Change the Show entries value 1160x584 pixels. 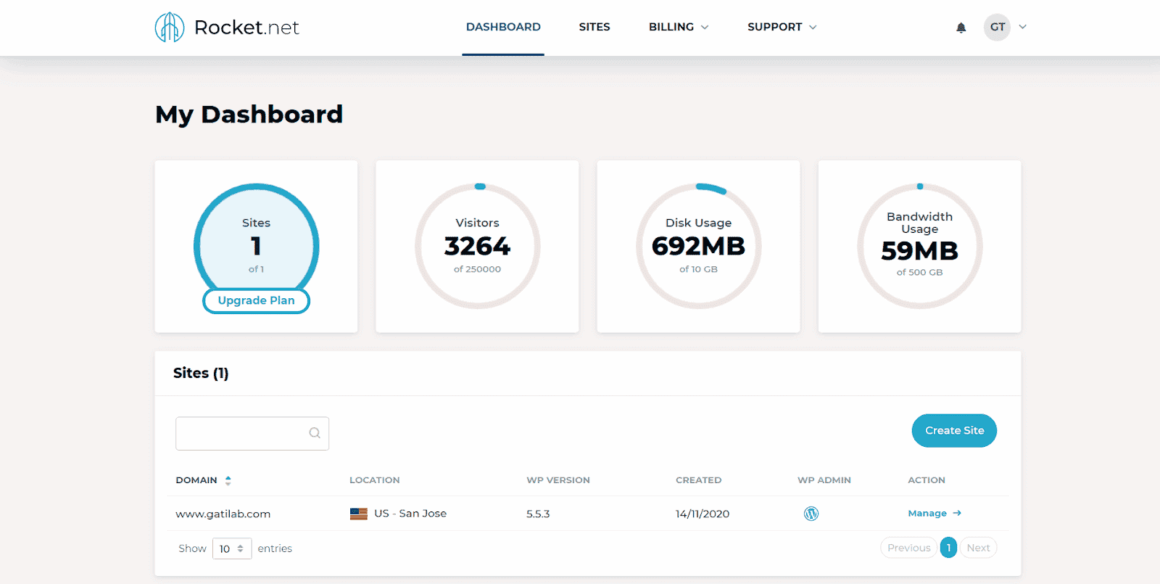231,548
